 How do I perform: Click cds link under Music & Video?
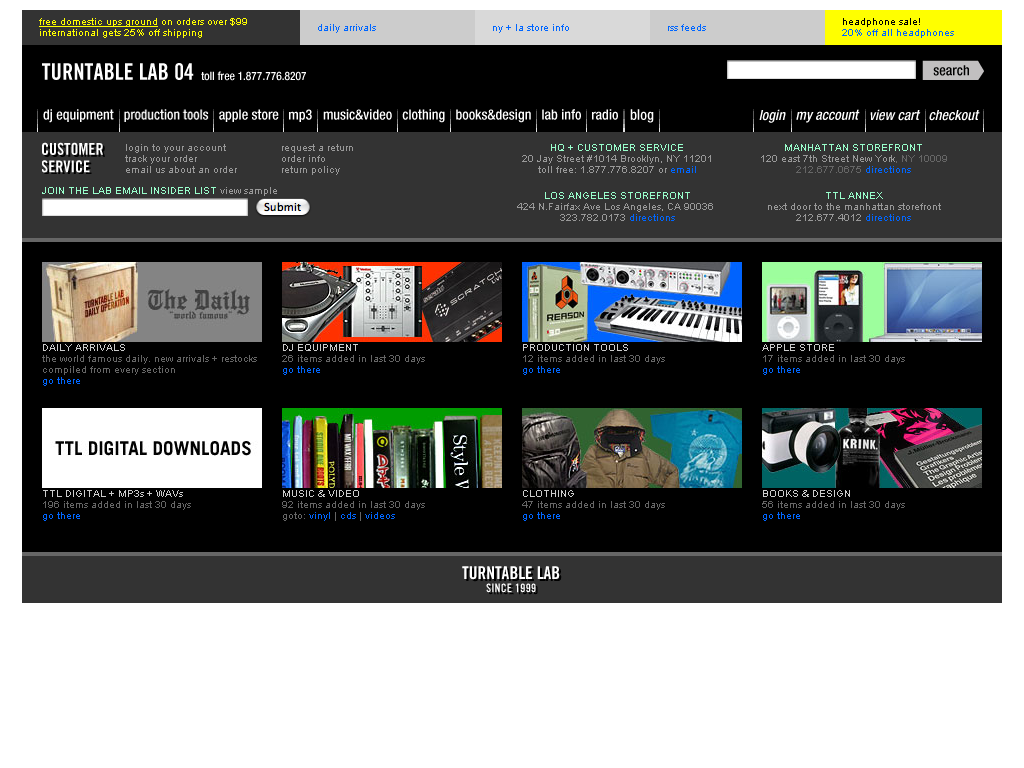click(348, 517)
